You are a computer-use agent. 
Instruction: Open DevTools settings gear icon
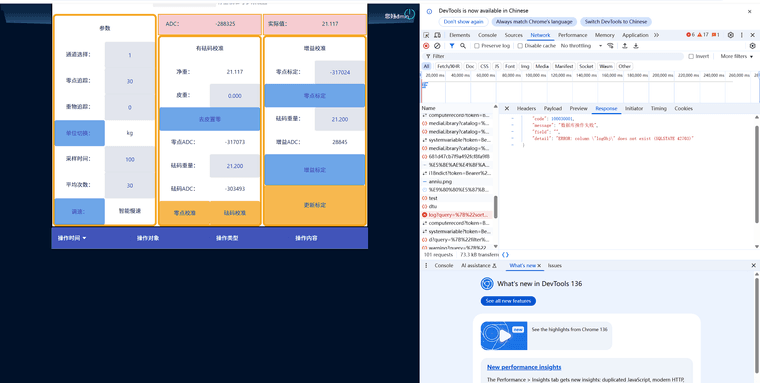(731, 35)
